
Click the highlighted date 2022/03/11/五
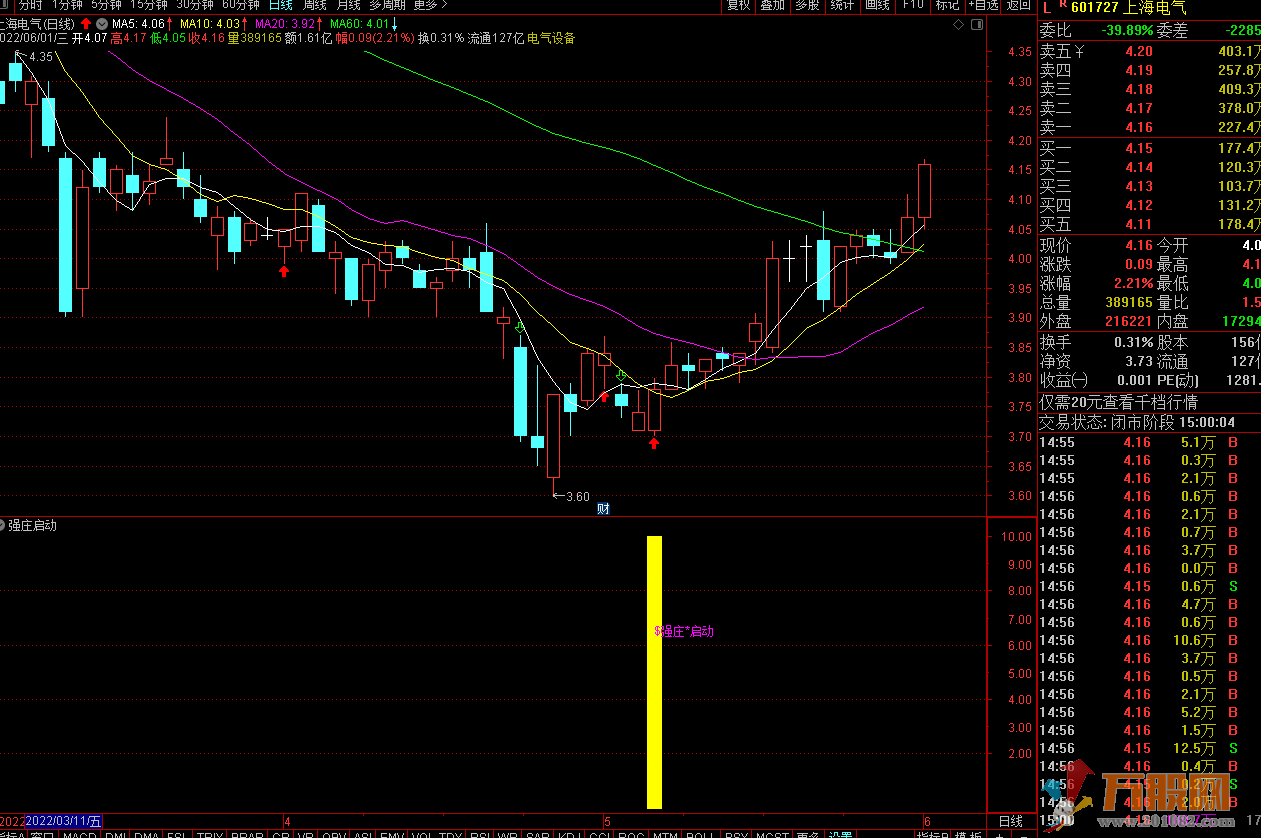pyautogui.click(x=64, y=821)
